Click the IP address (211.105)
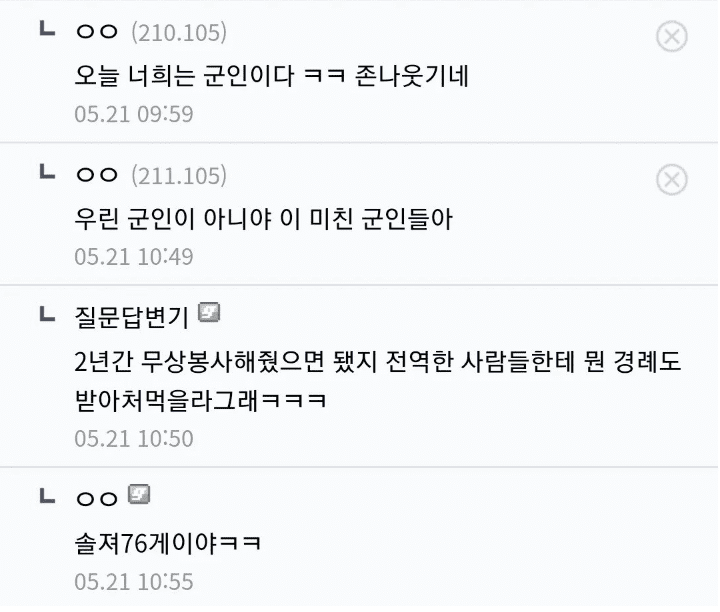This screenshot has height=612, width=720. coord(179,176)
